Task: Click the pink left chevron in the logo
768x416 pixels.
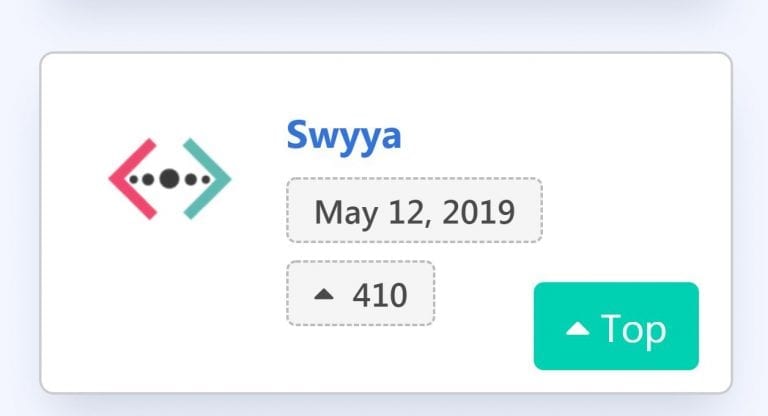Action: [x=132, y=179]
